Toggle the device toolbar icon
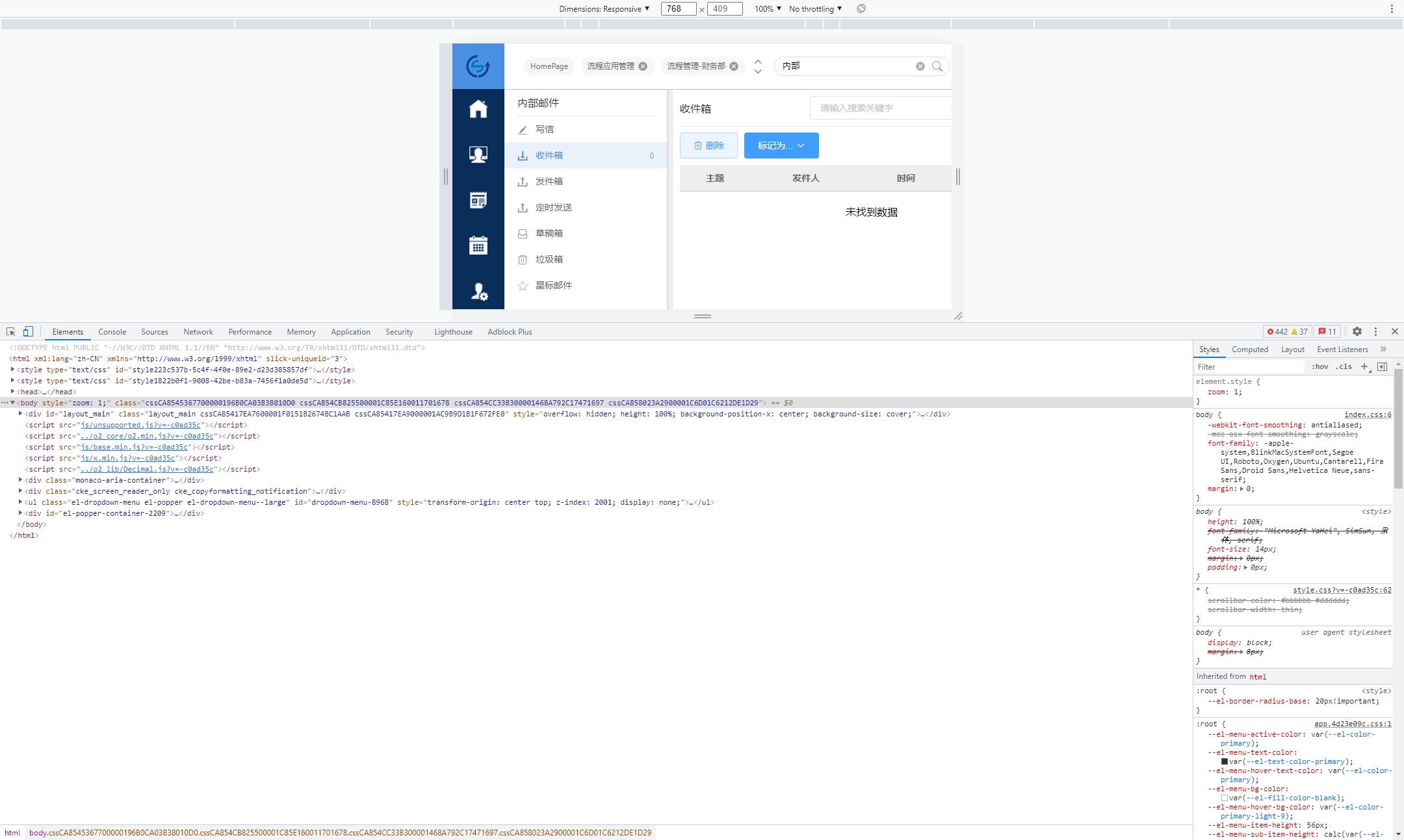 (28, 331)
